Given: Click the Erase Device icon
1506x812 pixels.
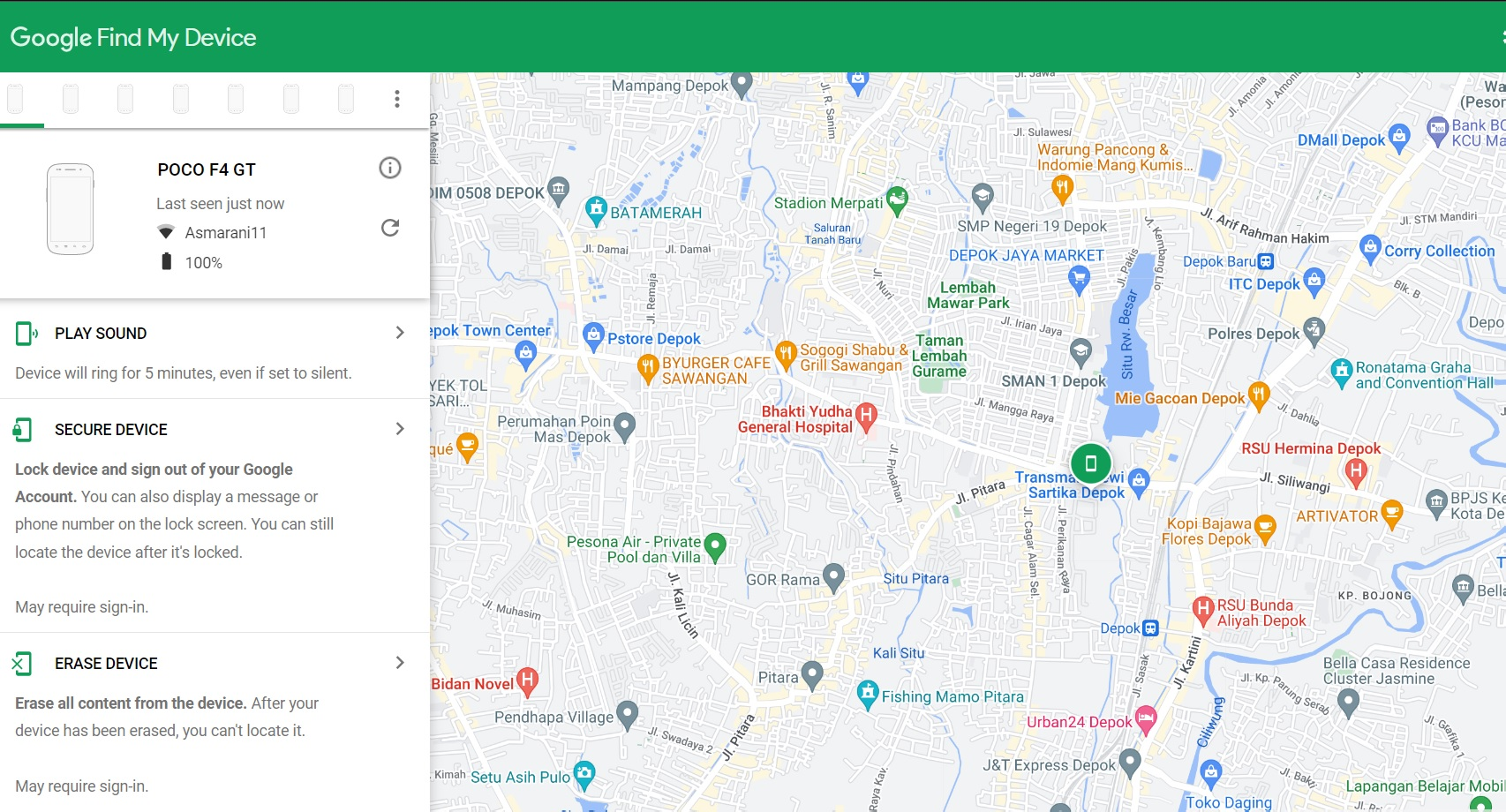Looking at the screenshot, I should tap(22, 664).
